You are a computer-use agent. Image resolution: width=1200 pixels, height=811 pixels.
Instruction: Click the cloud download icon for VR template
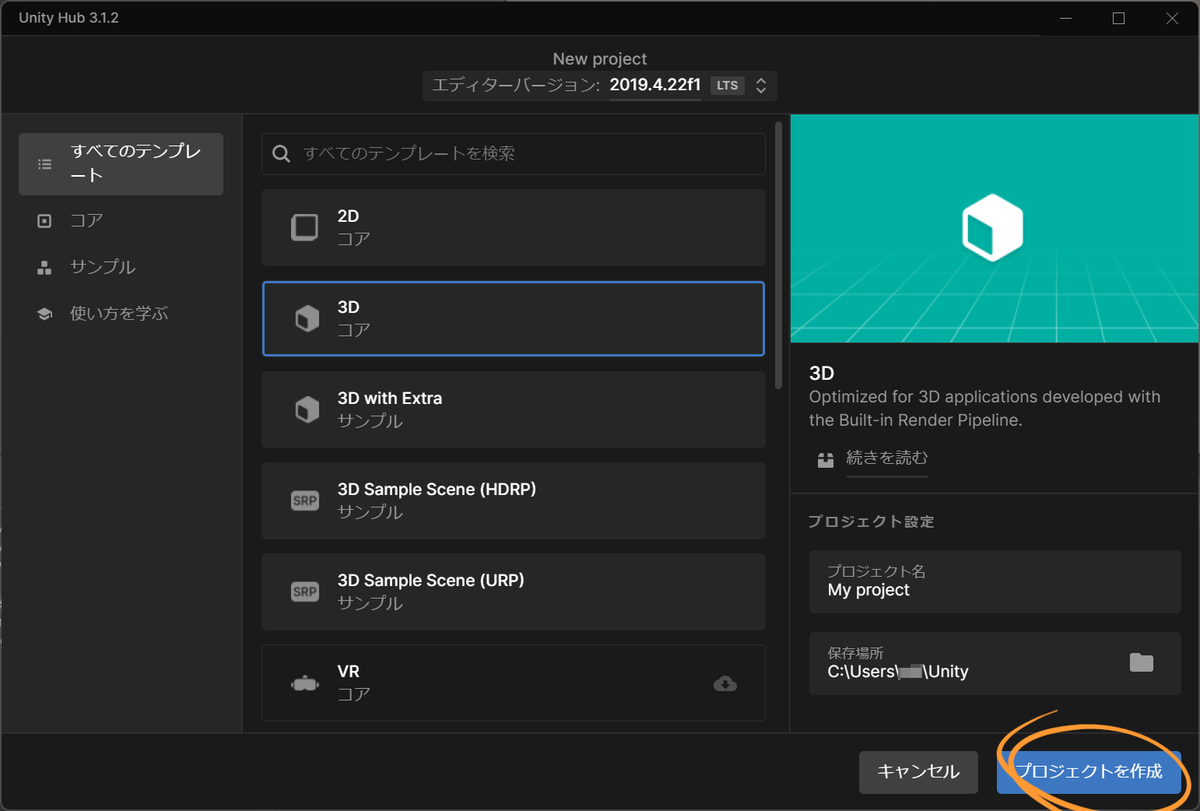pos(725,683)
